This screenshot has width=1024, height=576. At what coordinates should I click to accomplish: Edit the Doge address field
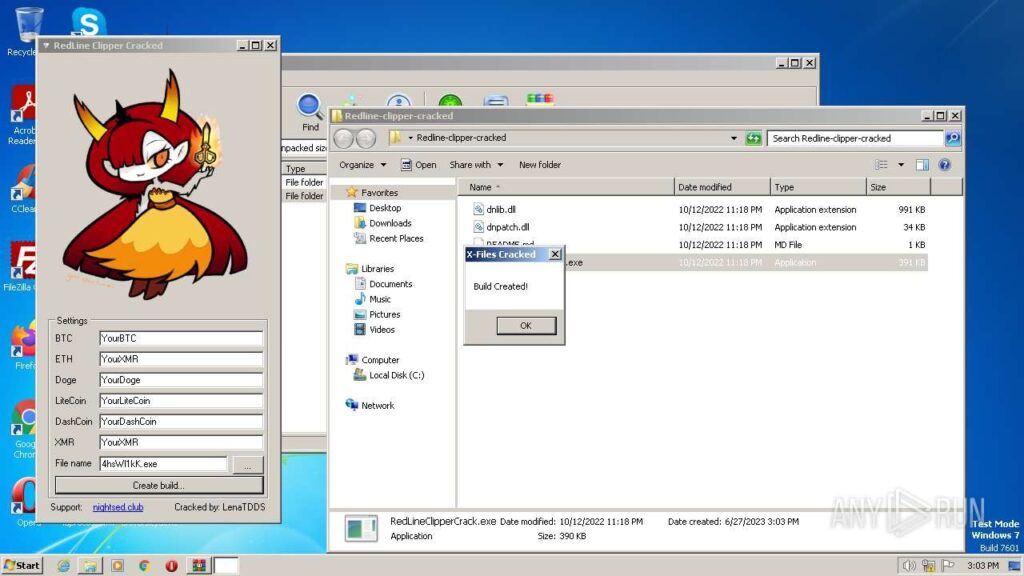[181, 380]
